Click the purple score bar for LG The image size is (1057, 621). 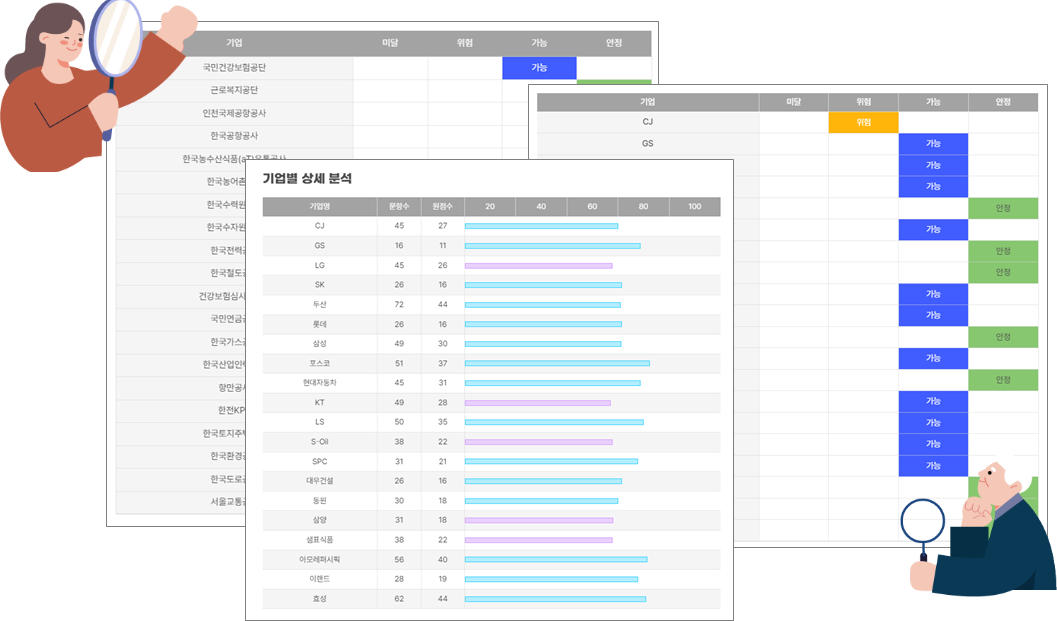[539, 266]
